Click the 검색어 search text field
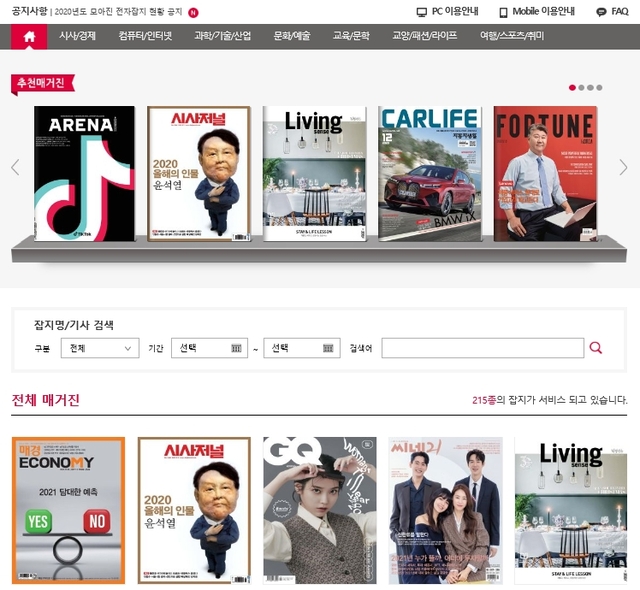Image resolution: width=640 pixels, height=590 pixels. pyautogui.click(x=482, y=348)
